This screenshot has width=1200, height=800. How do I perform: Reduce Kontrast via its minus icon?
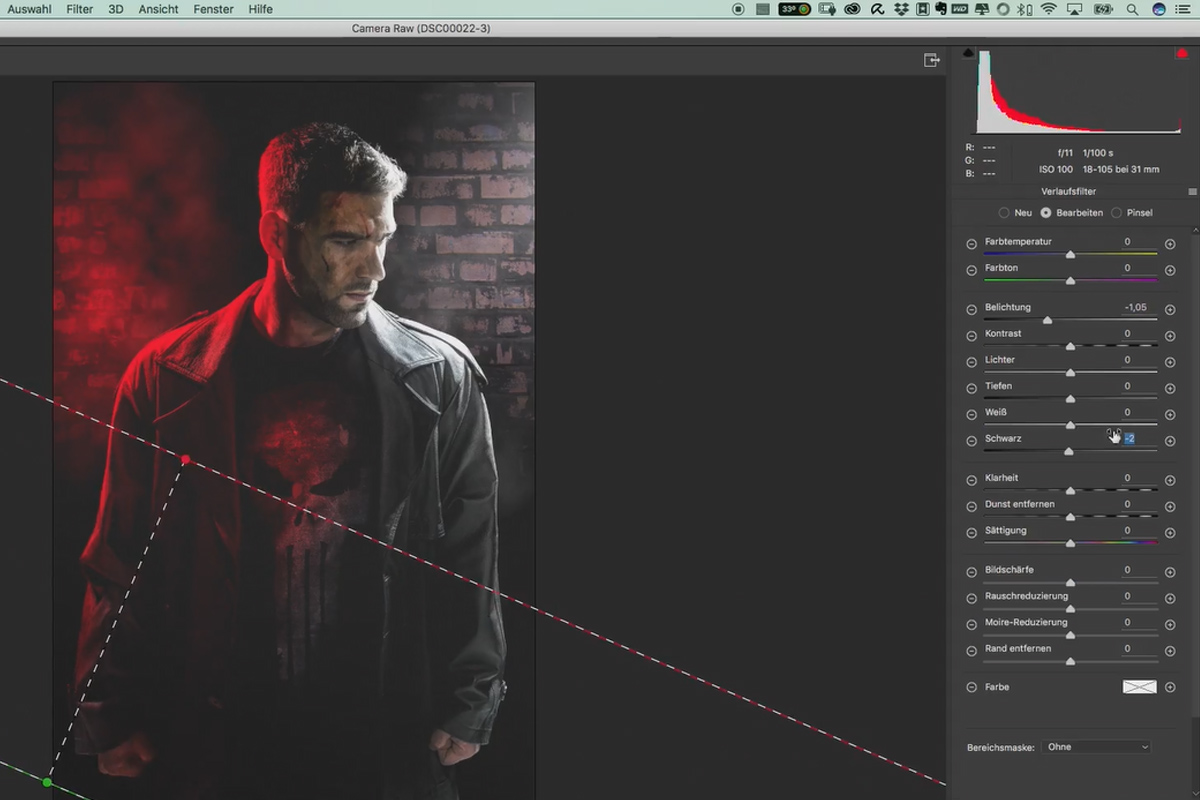point(971,336)
